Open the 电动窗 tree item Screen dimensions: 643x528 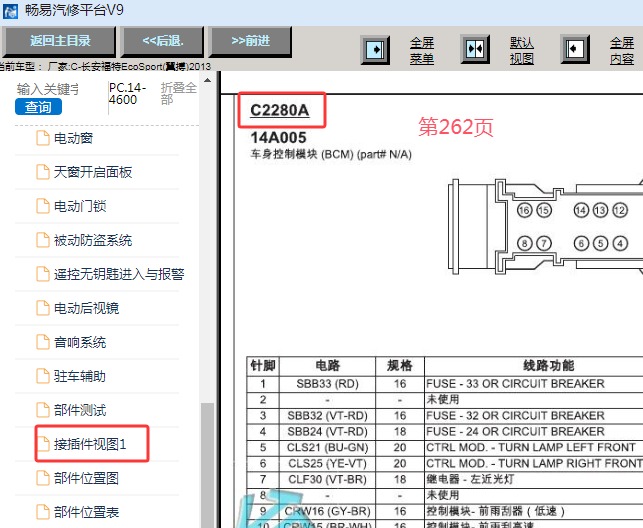73,138
